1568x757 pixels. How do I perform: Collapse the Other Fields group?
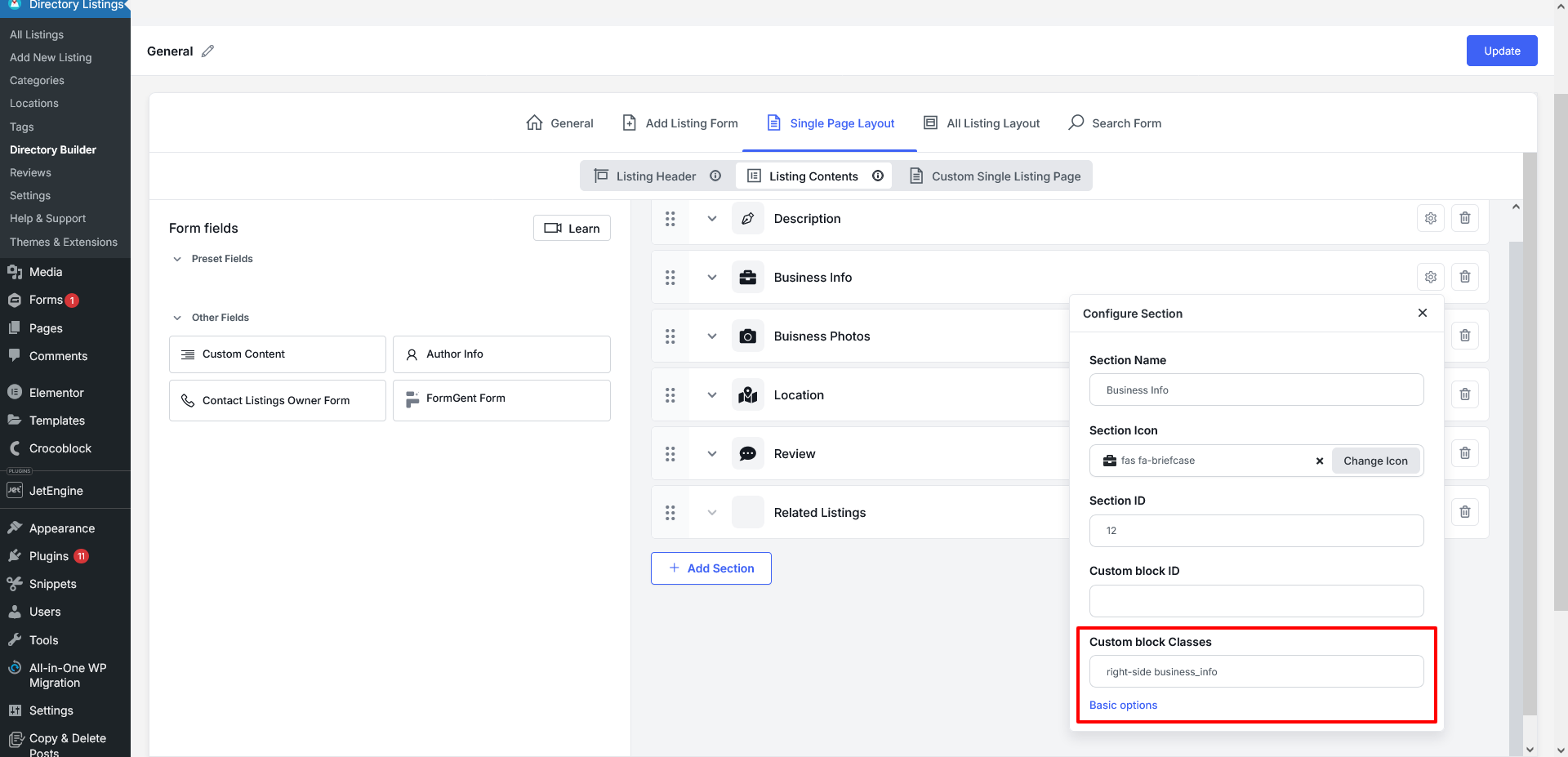point(177,318)
